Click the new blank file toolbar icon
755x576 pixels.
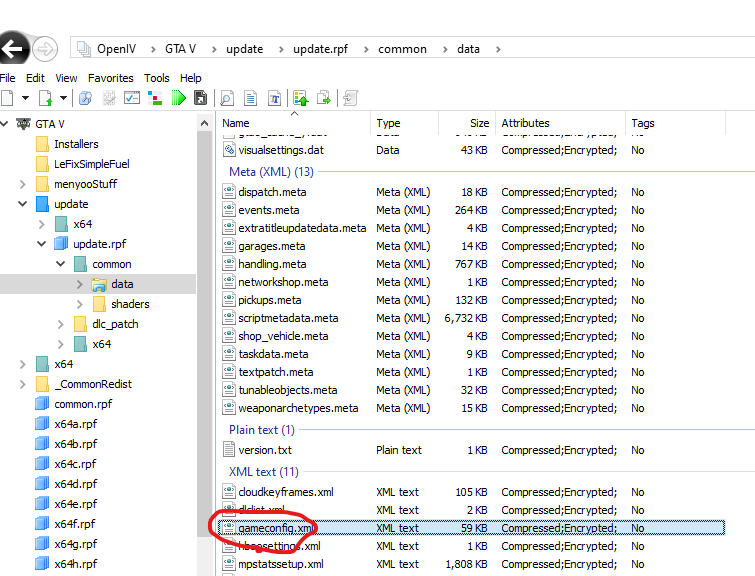click(8, 98)
